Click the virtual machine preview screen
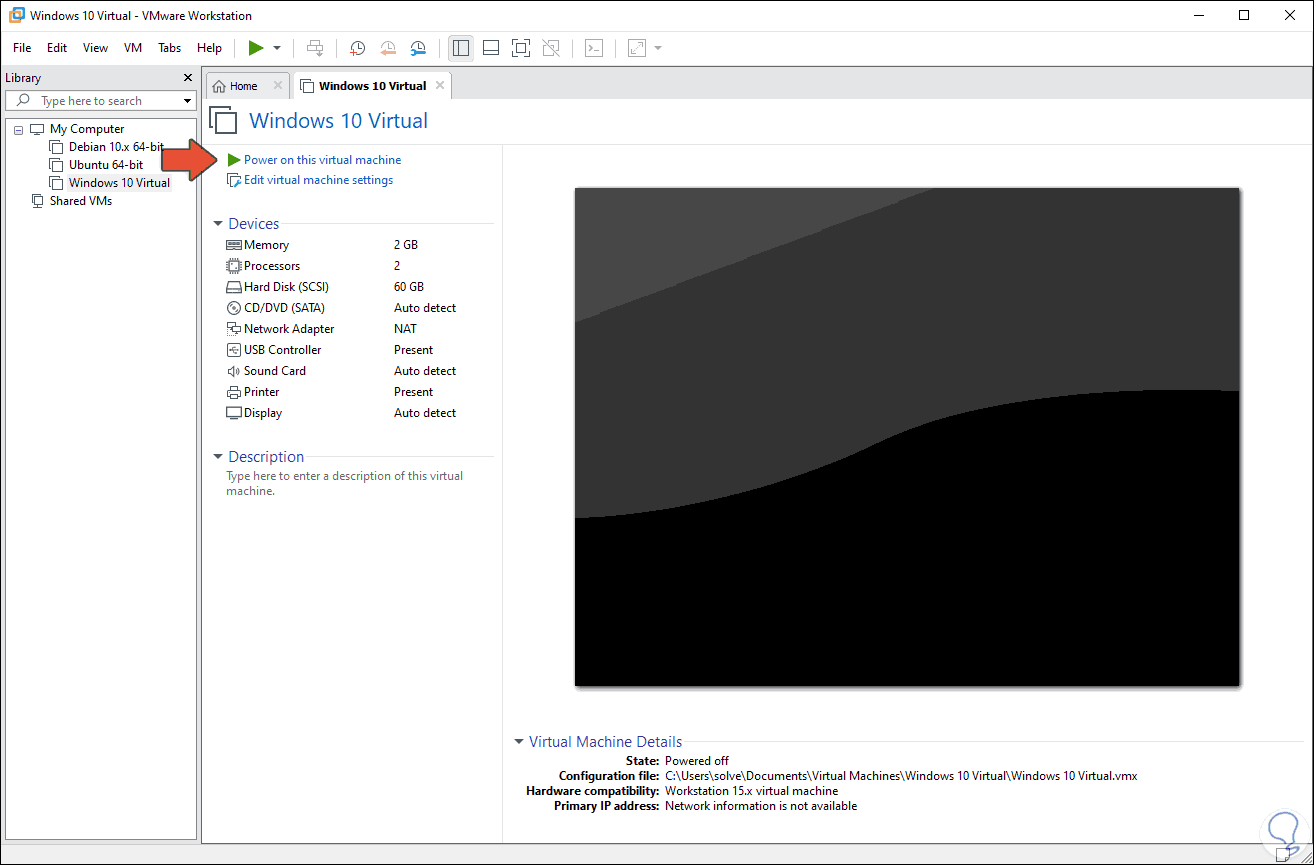1314x865 pixels. click(907, 437)
